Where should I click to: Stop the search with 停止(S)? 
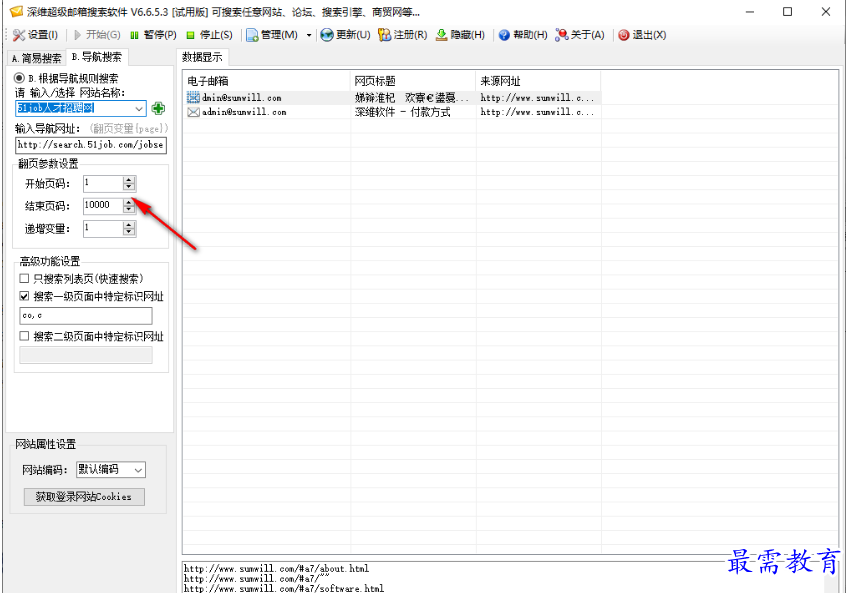pos(209,35)
